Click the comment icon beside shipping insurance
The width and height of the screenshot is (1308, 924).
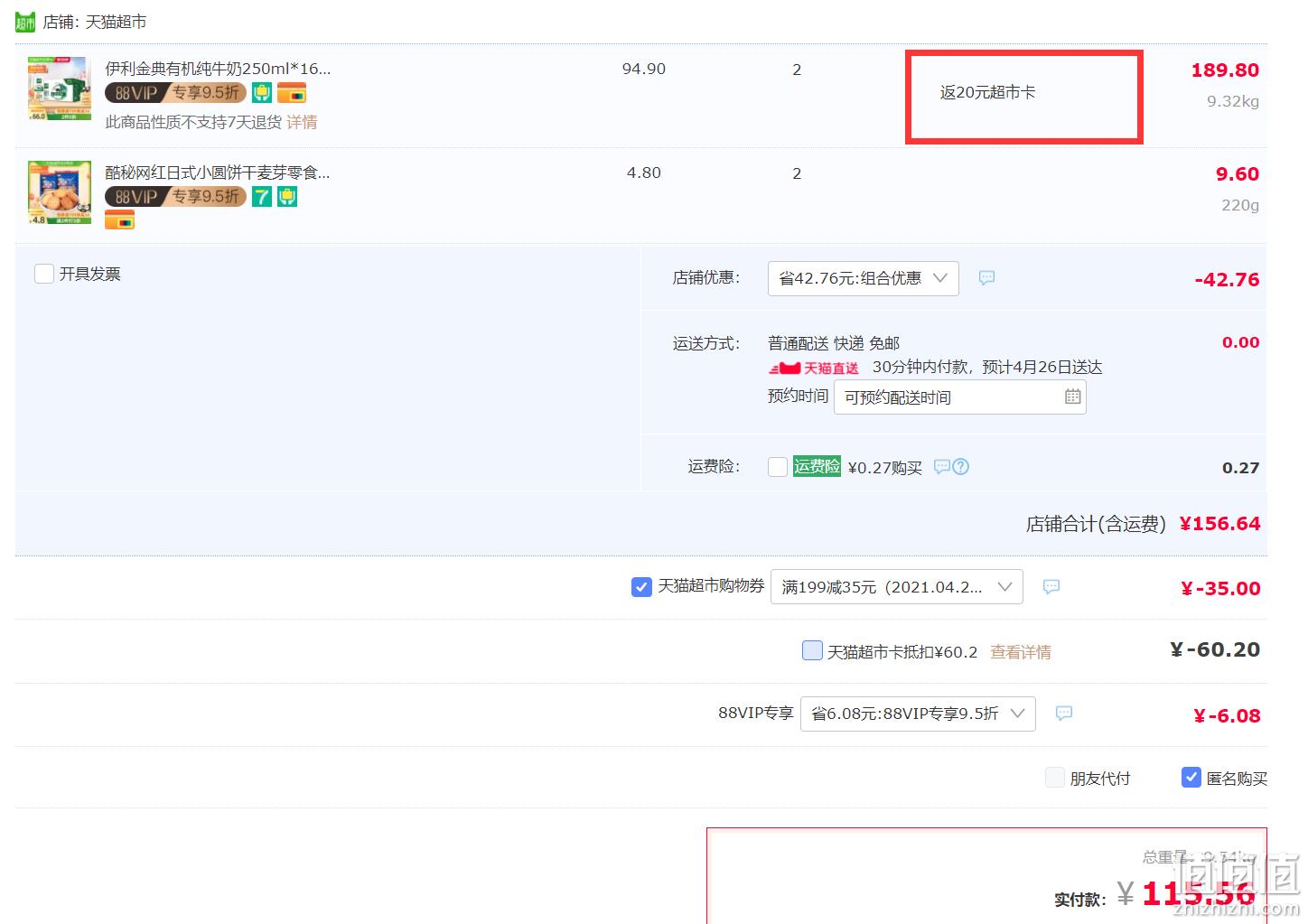pyautogui.click(x=942, y=467)
